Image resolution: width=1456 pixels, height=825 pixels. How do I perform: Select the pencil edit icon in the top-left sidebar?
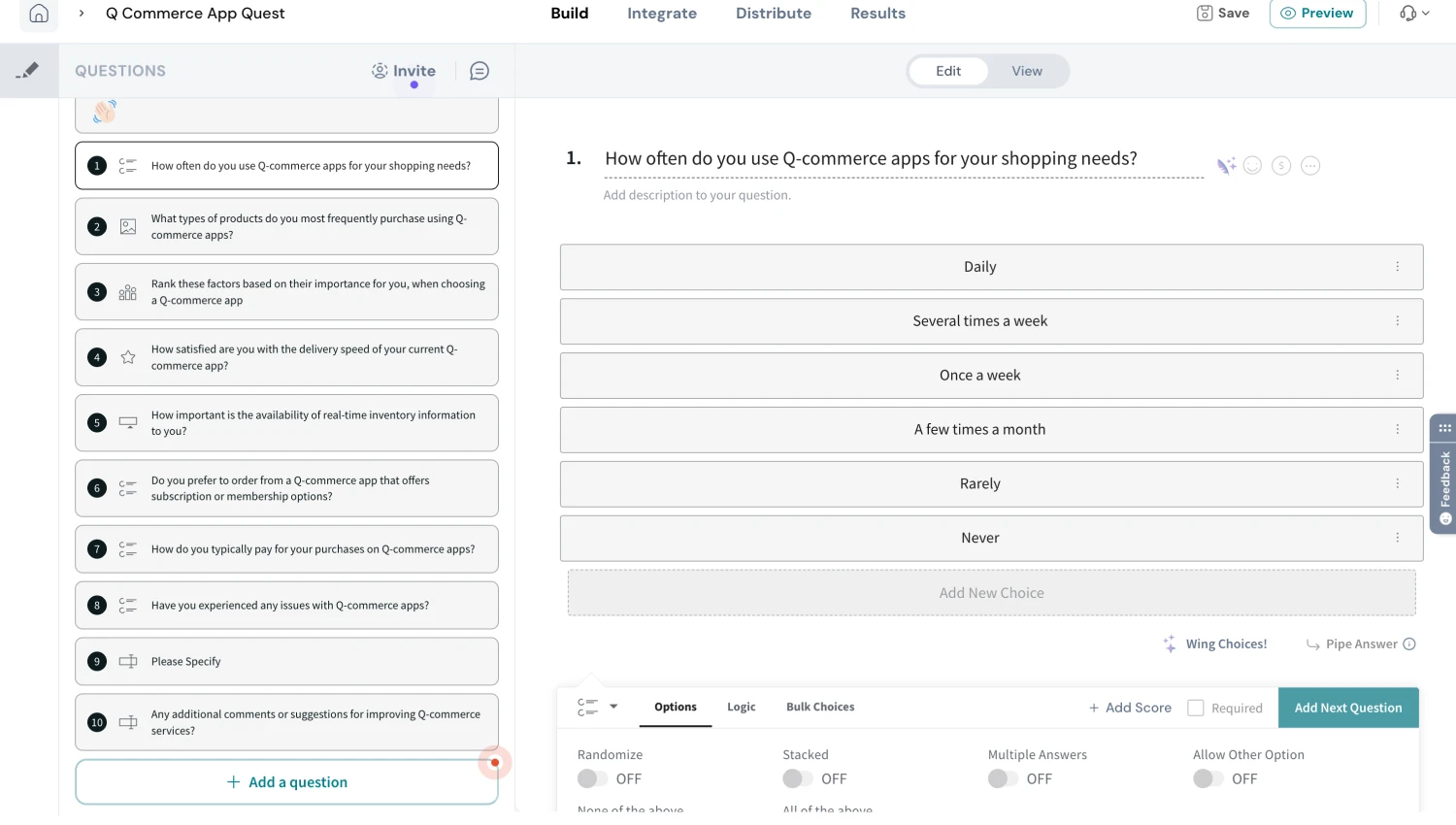(x=28, y=70)
